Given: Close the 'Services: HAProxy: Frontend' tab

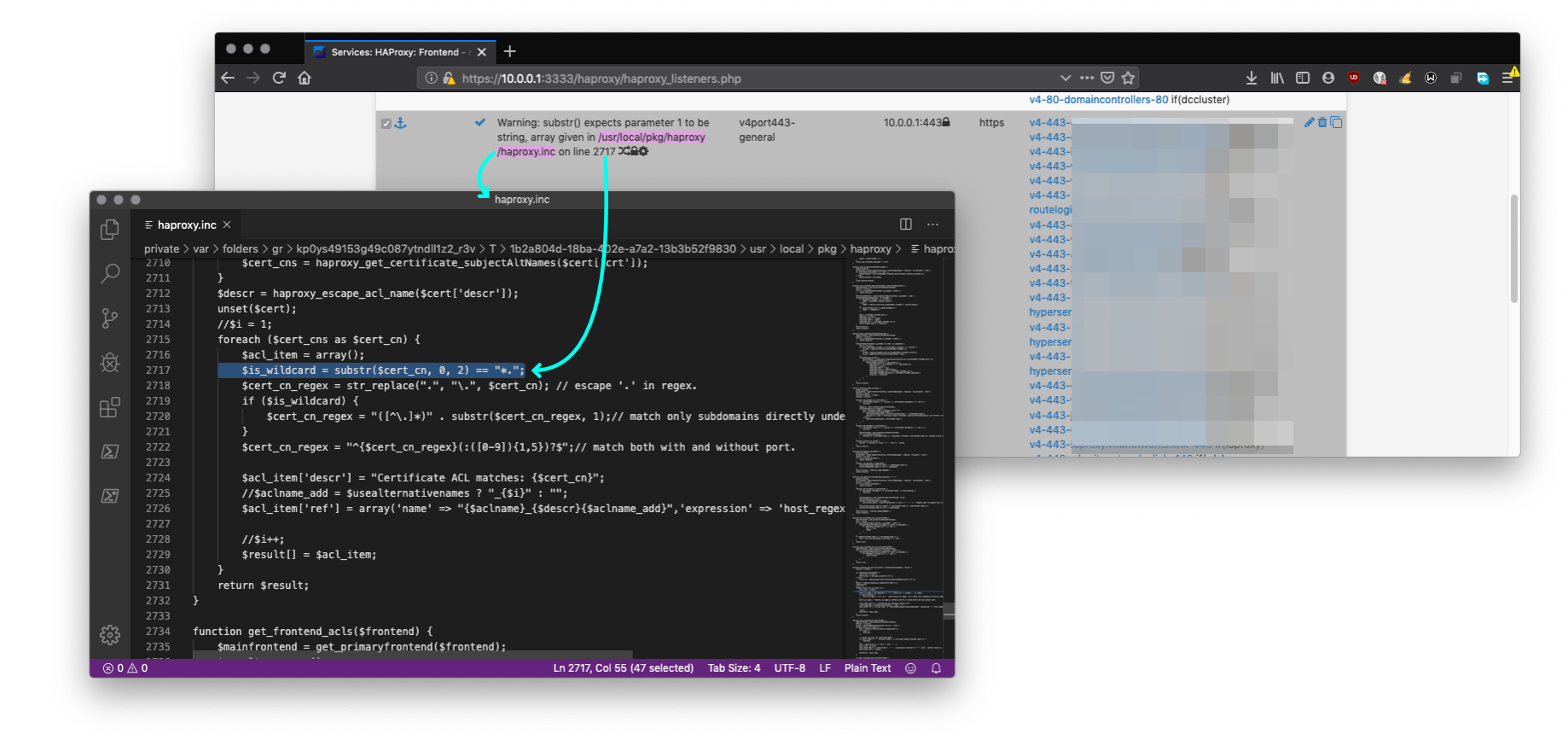Looking at the screenshot, I should coord(482,52).
